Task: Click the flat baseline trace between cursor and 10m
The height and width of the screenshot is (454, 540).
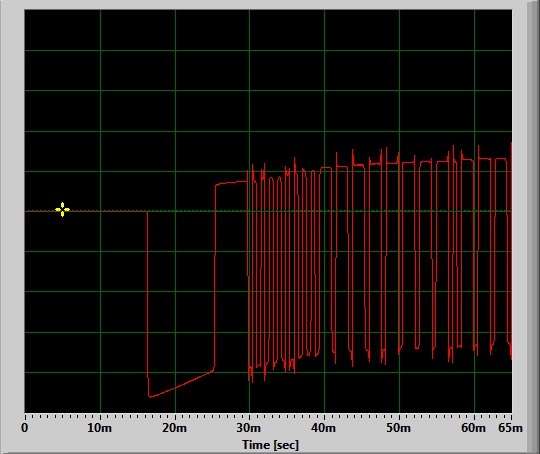Action: [x=85, y=211]
